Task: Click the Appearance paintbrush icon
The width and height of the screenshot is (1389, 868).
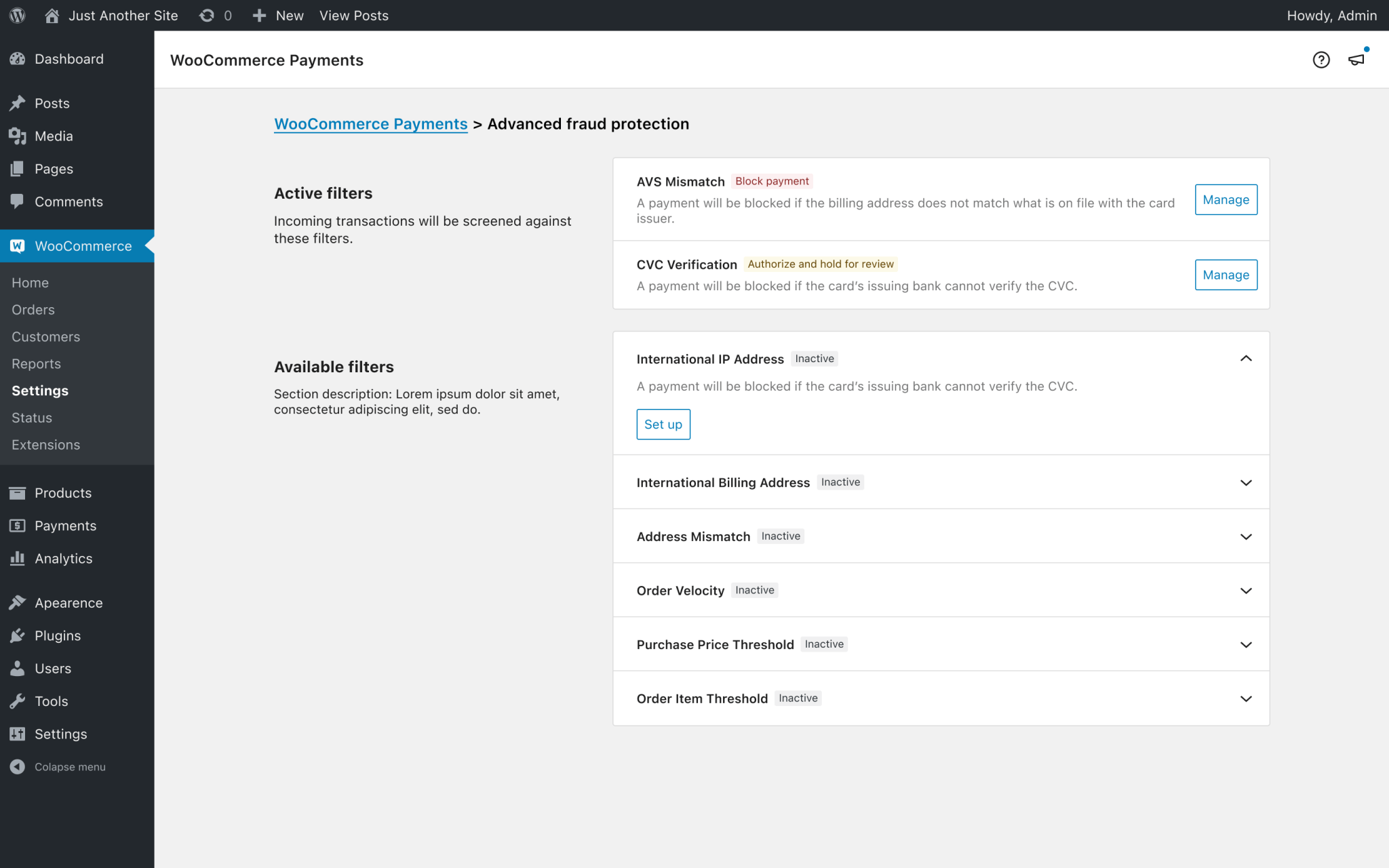Action: (18, 602)
